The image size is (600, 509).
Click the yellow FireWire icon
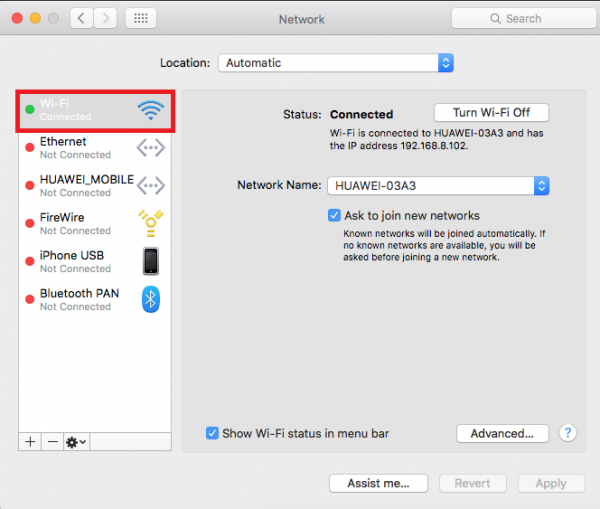click(151, 223)
